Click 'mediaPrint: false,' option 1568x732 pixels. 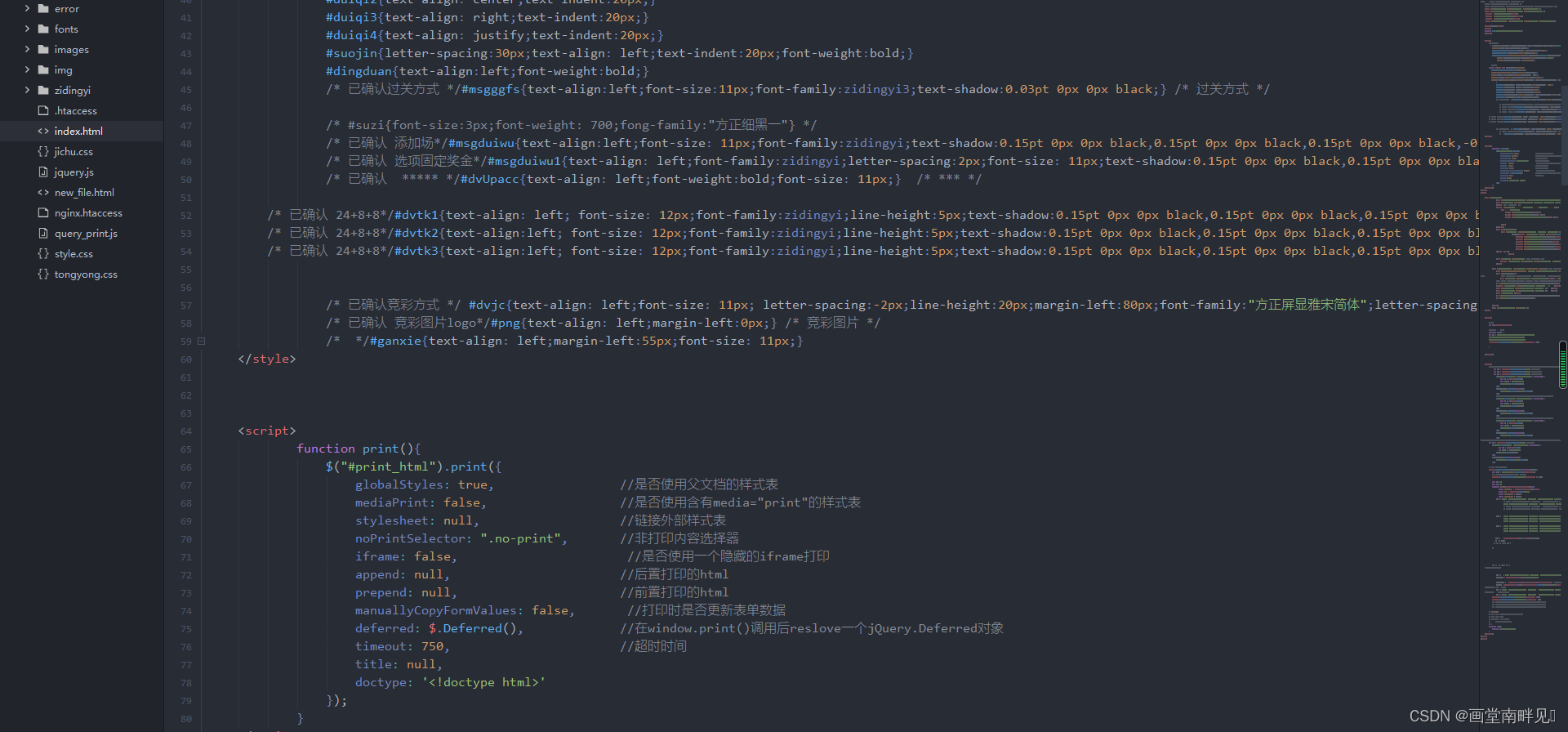coord(421,502)
